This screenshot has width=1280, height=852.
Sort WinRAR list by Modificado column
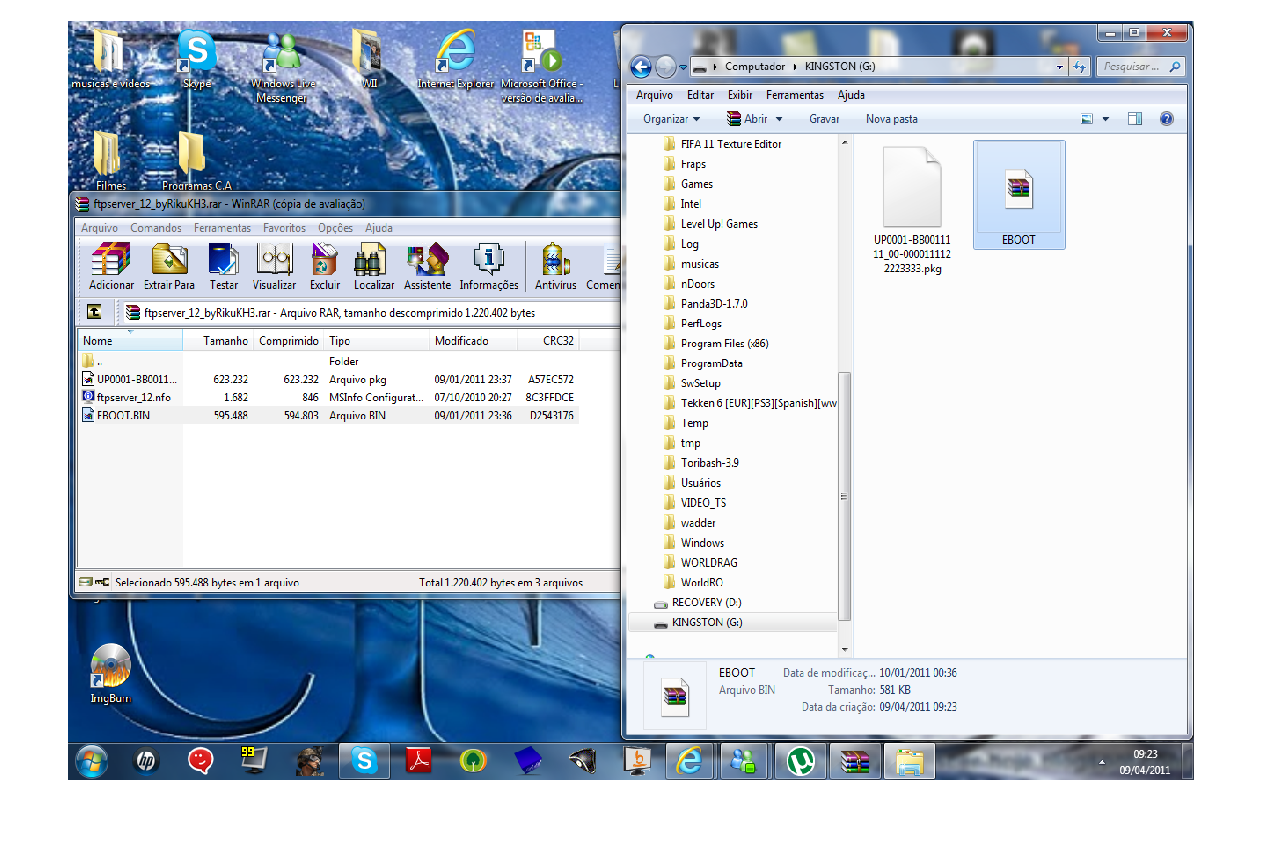[x=473, y=341]
